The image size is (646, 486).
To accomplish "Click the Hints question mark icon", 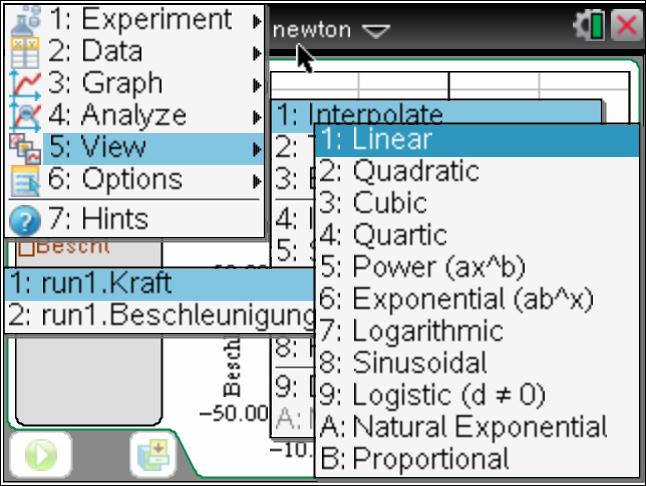I will tap(24, 219).
